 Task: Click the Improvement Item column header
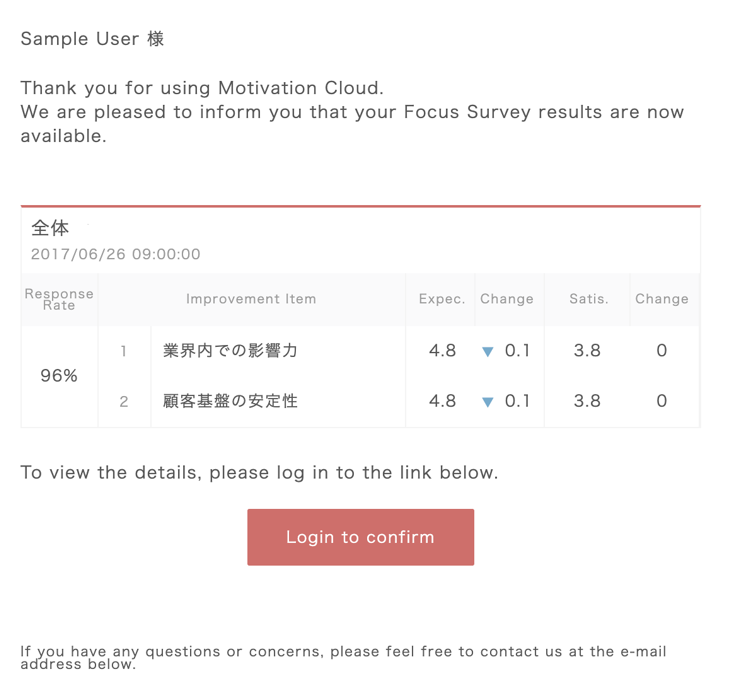(251, 299)
